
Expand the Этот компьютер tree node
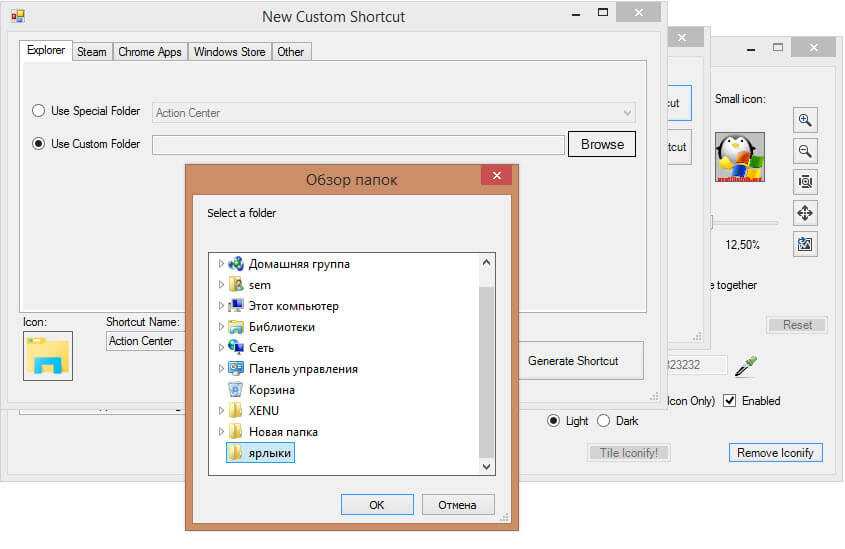(222, 306)
